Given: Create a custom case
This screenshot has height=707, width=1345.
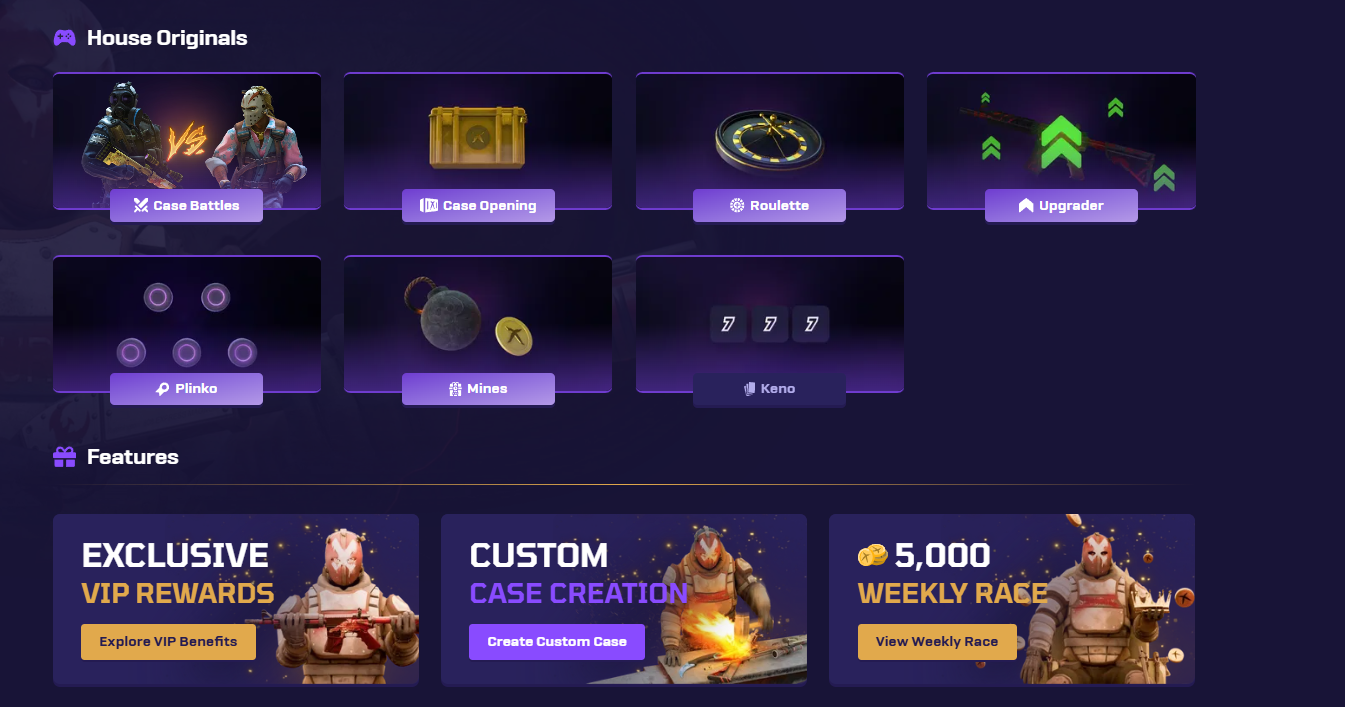Looking at the screenshot, I should click(x=557, y=642).
